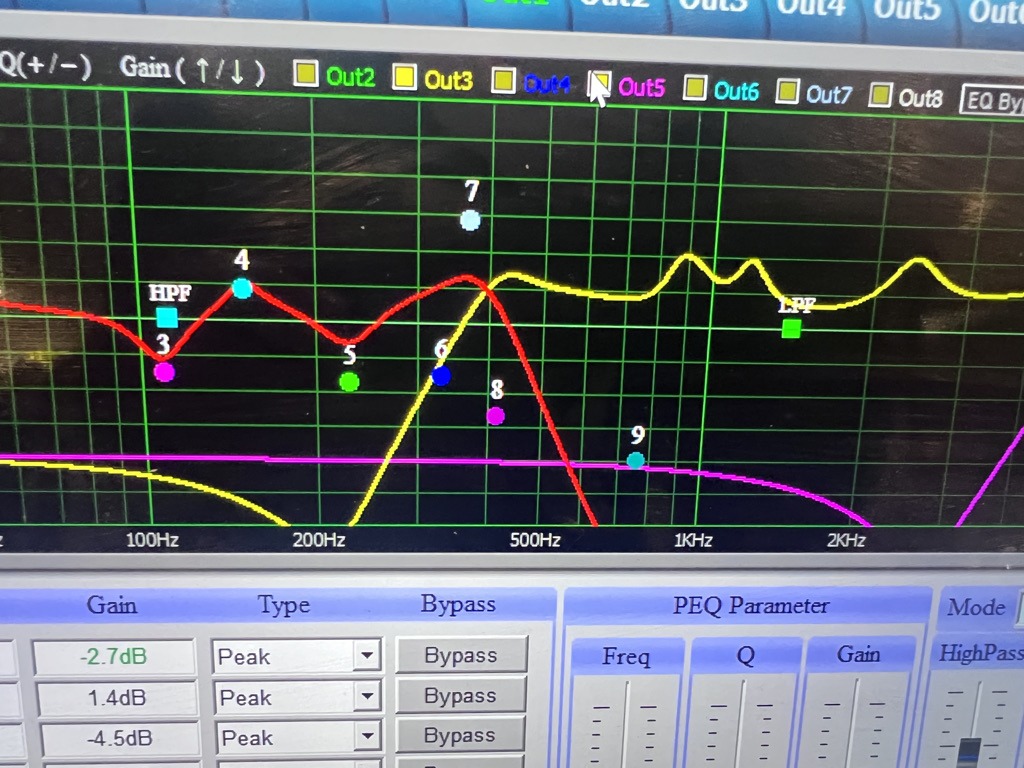This screenshot has width=1024, height=768.
Task: Select EQ node 7 light blue point
Action: click(470, 221)
